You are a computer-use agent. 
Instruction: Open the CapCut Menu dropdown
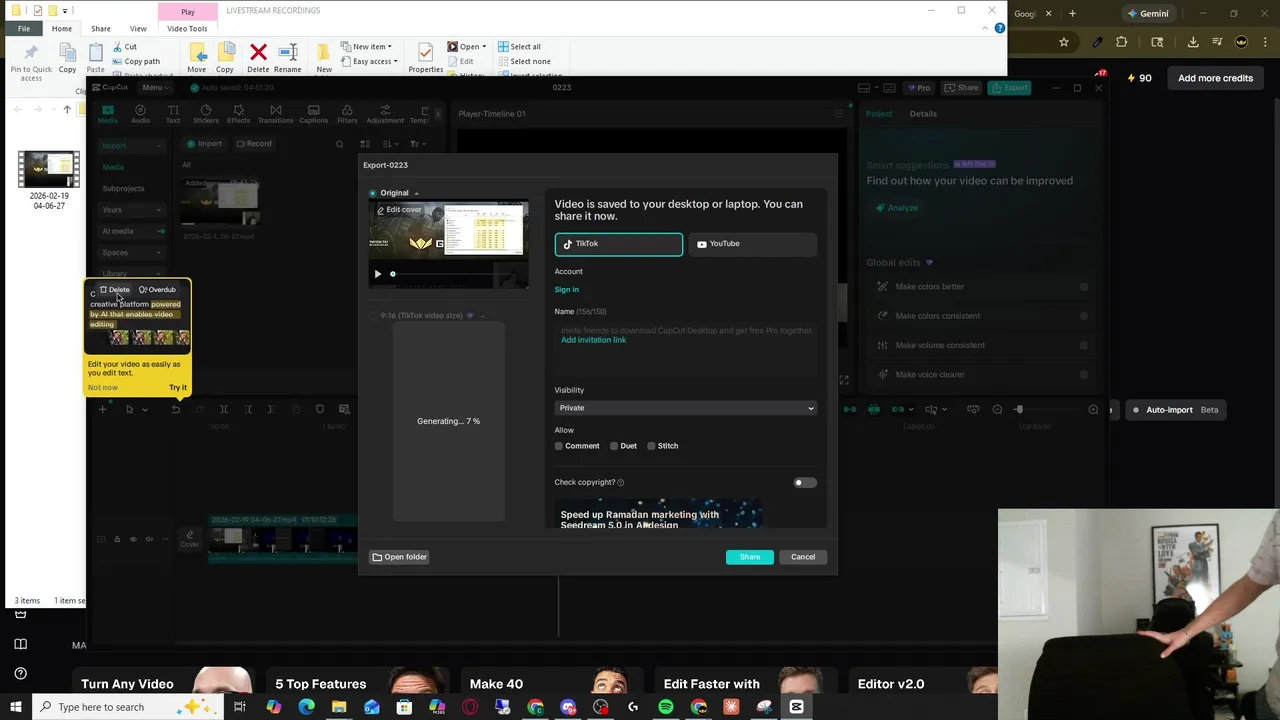(x=155, y=88)
